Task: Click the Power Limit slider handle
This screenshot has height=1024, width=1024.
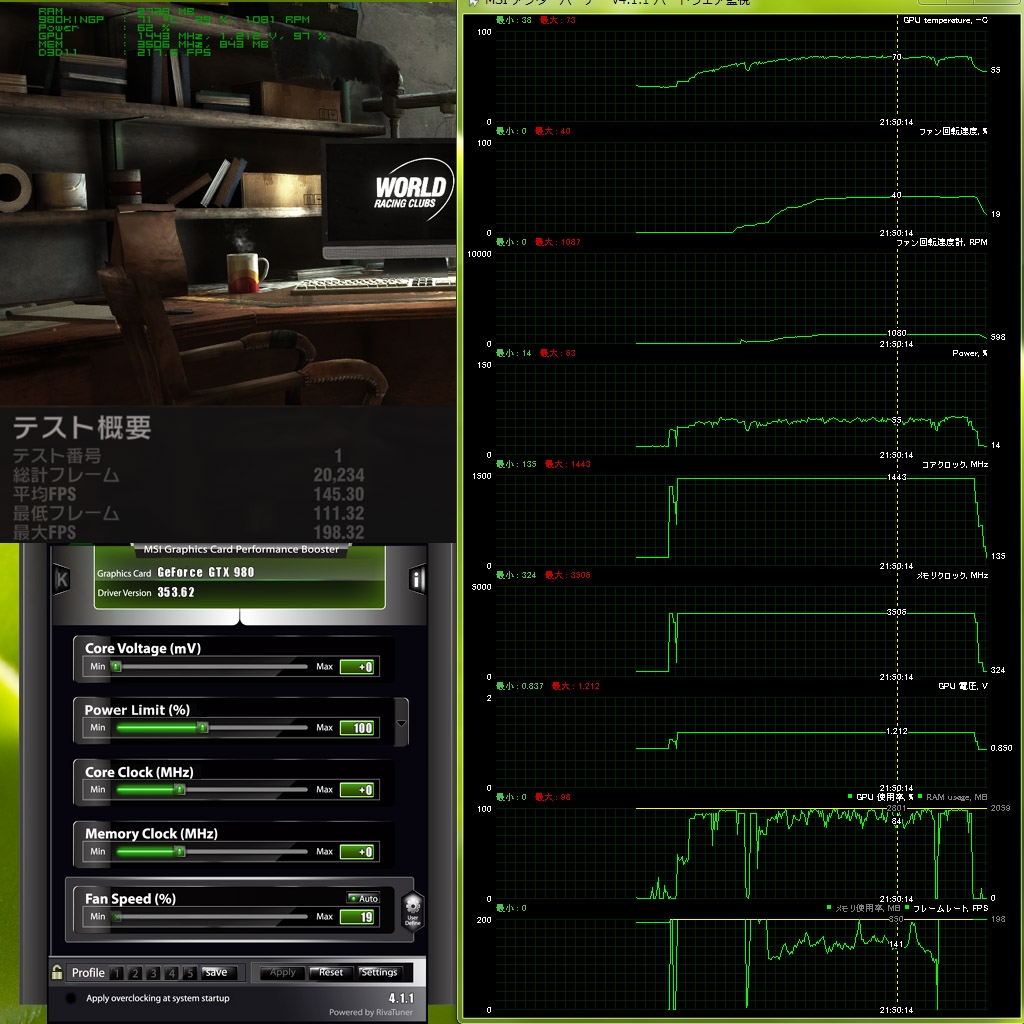Action: tap(203, 728)
